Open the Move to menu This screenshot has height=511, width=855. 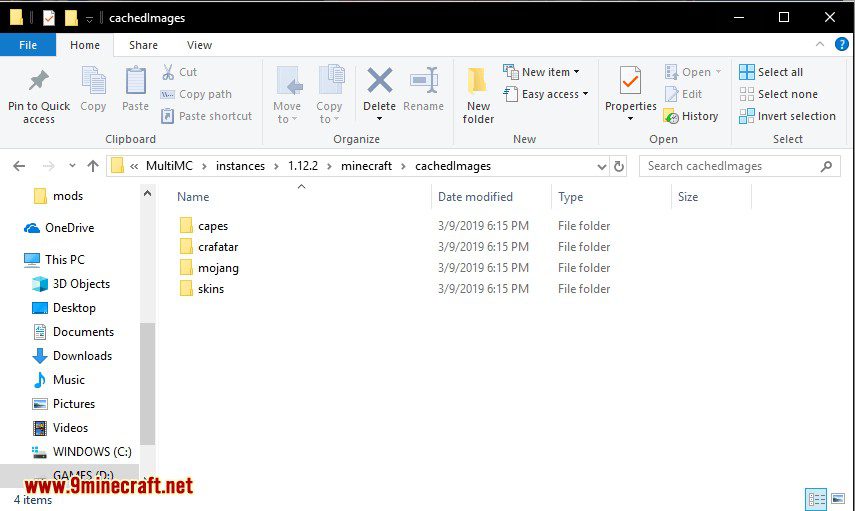coord(287,95)
